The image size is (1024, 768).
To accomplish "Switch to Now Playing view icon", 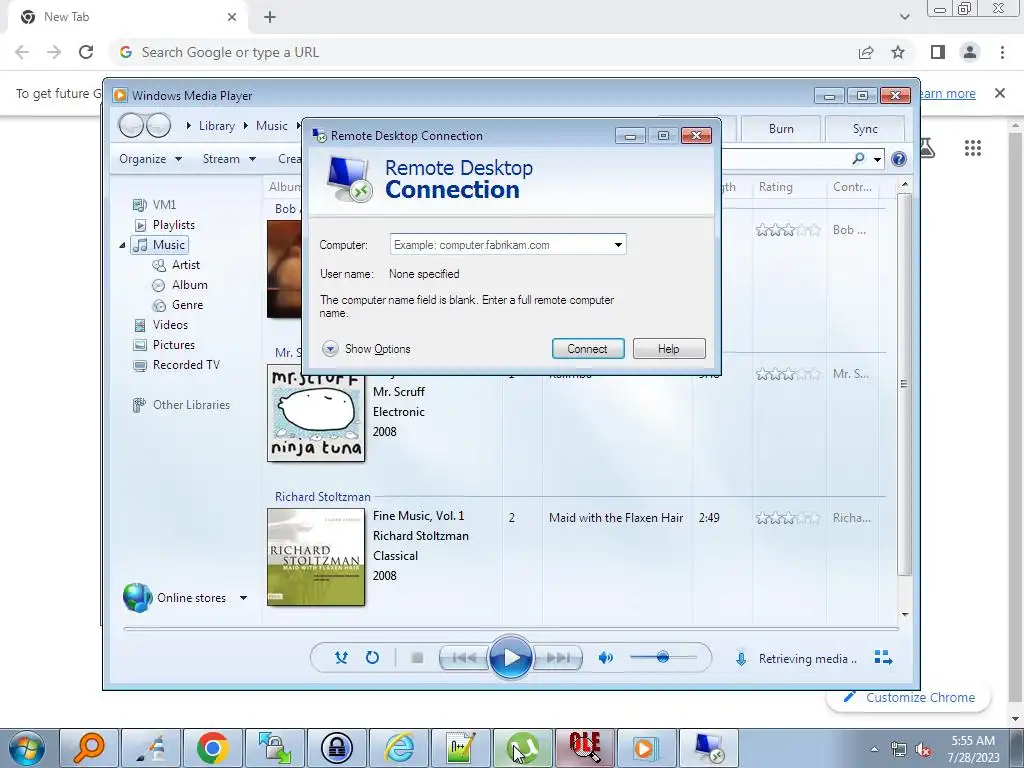I will click(883, 658).
